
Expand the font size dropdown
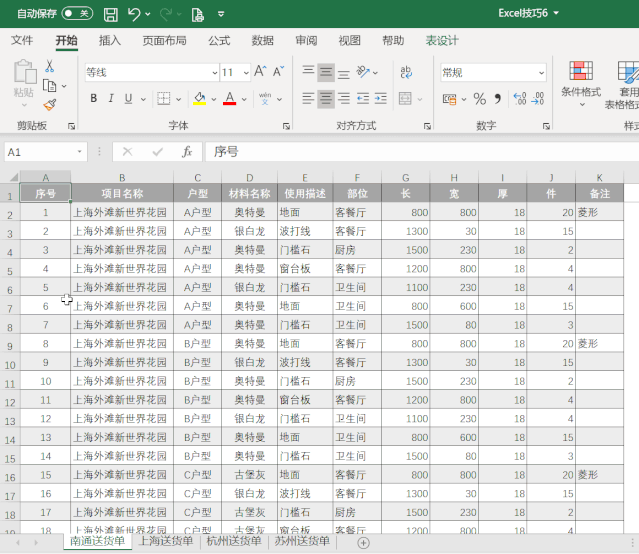[245, 73]
